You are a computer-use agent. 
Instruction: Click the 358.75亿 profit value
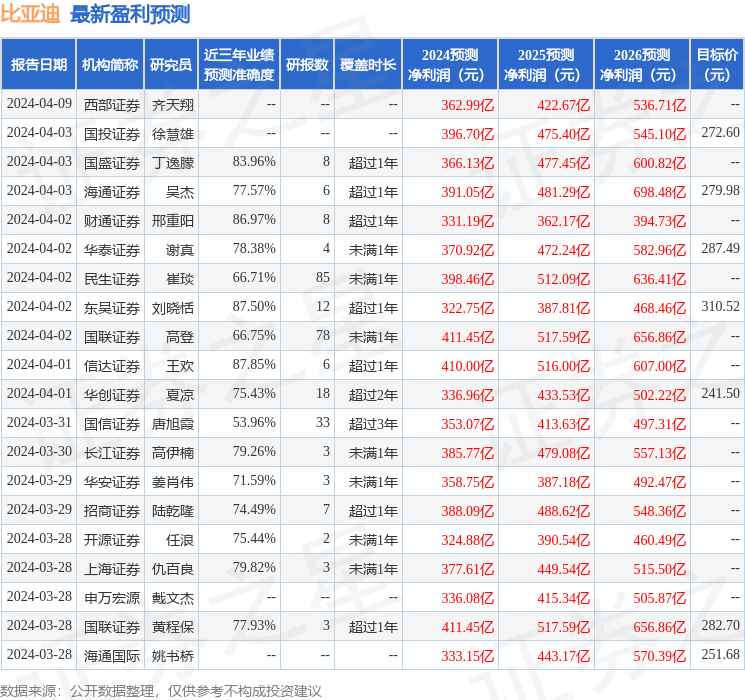(468, 482)
